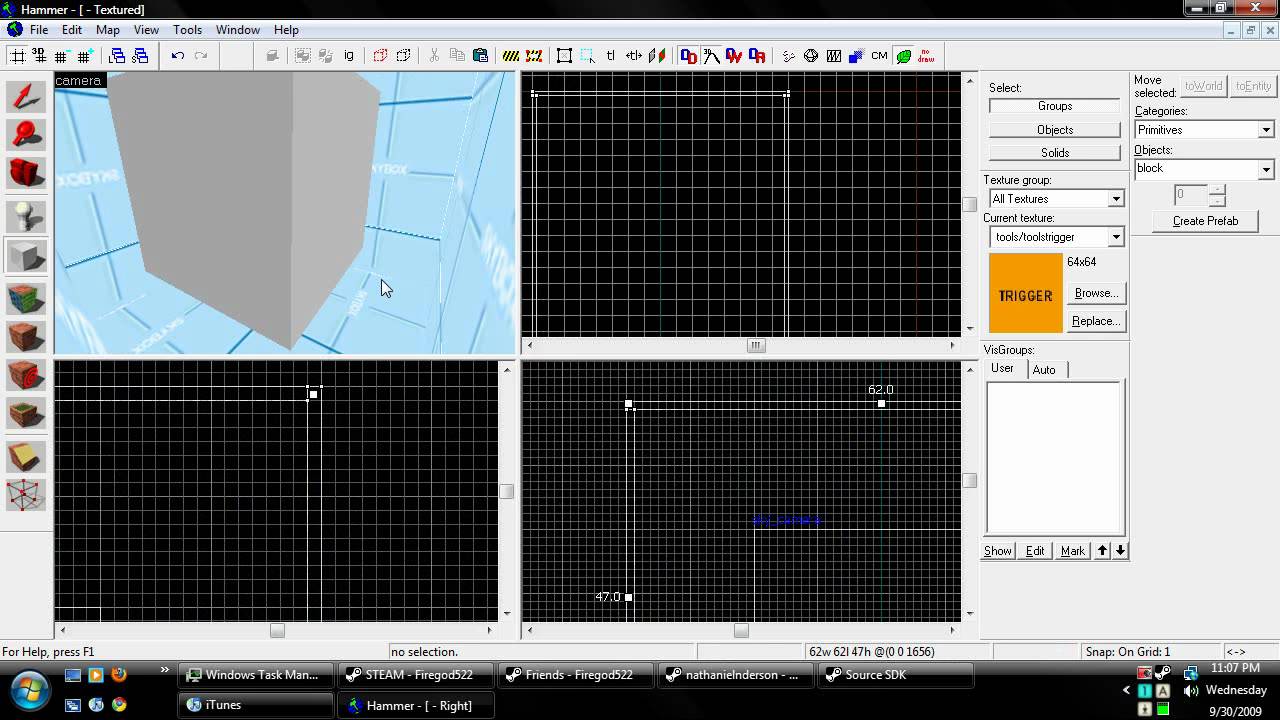Click Hide Selected Objects icon

[x=381, y=56]
